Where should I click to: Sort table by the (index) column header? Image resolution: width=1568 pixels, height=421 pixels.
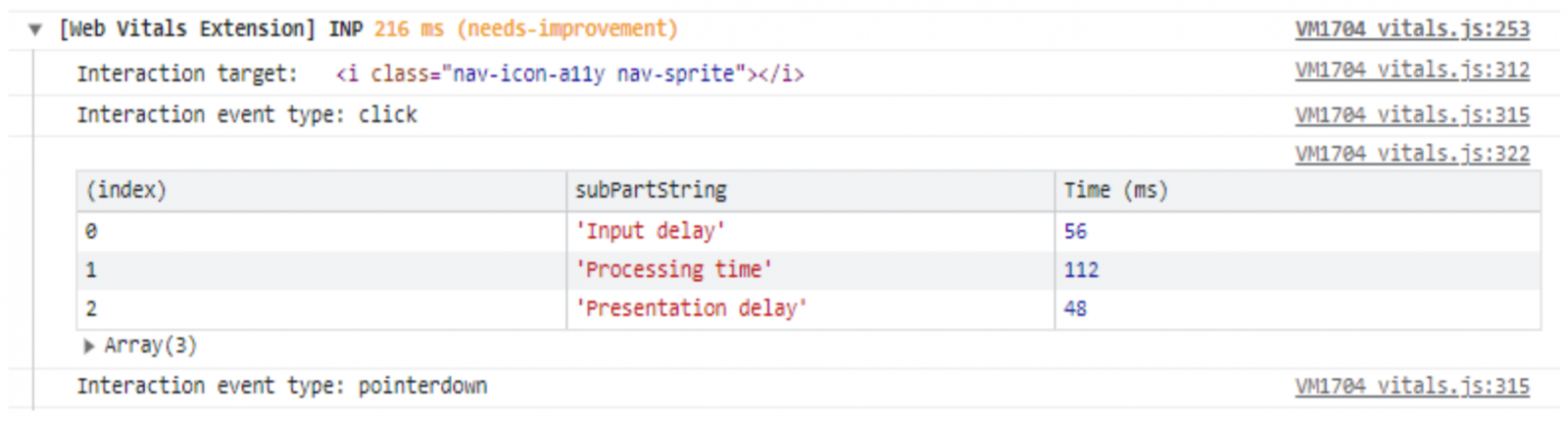click(x=126, y=190)
